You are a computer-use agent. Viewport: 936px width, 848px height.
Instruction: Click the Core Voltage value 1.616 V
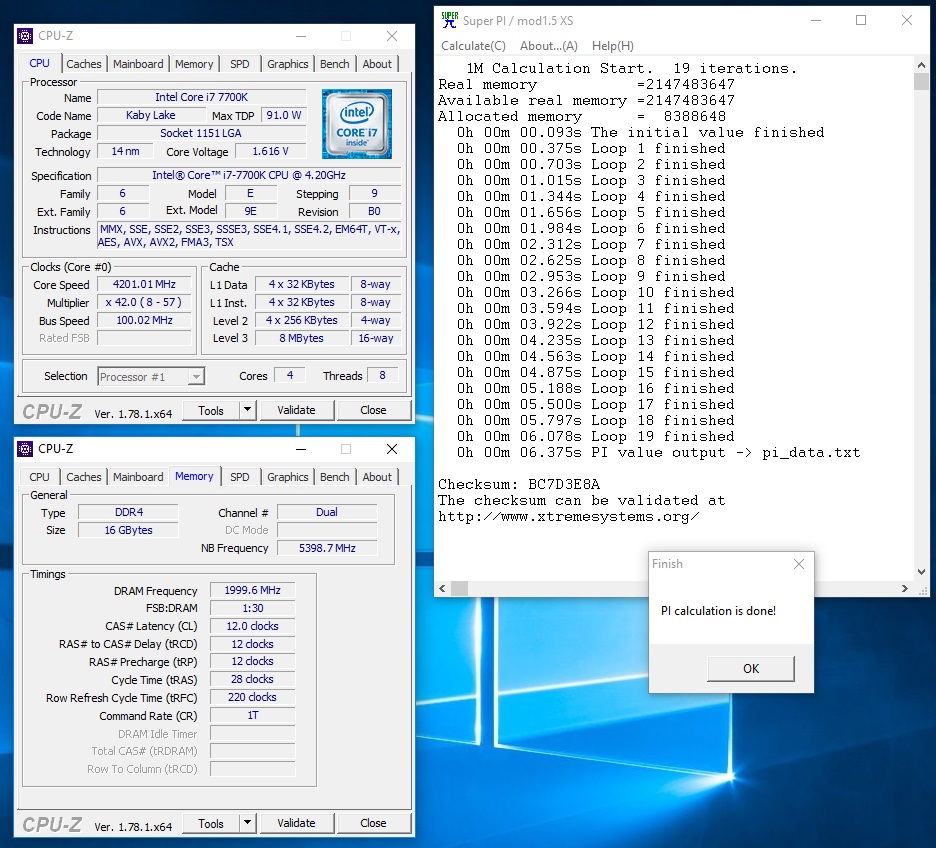tap(270, 152)
